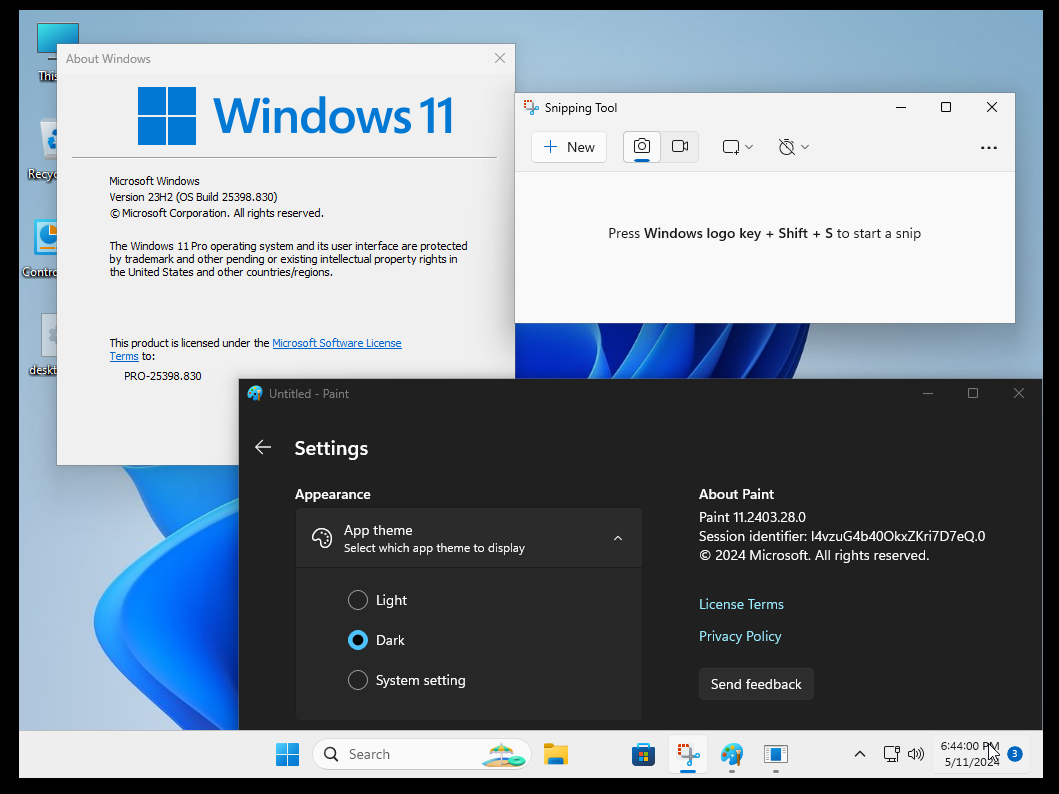
Task: Click the Version 23H2 OS Build text
Action: point(193,197)
